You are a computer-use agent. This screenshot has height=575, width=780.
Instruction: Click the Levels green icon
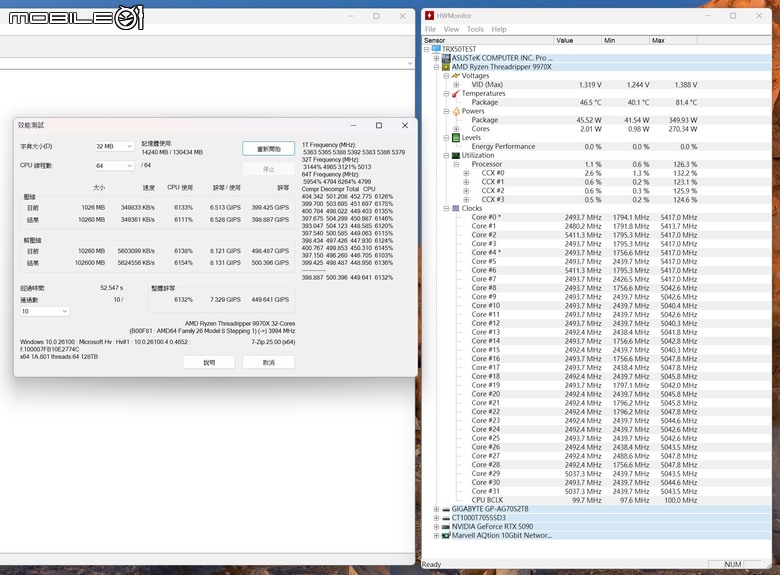click(x=456, y=138)
